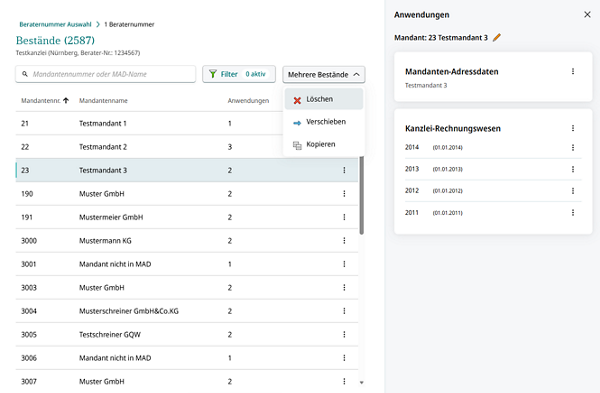600x393 pixels.
Task: Open the Mandanten-Adressdaten card options menu
Action: tap(573, 71)
